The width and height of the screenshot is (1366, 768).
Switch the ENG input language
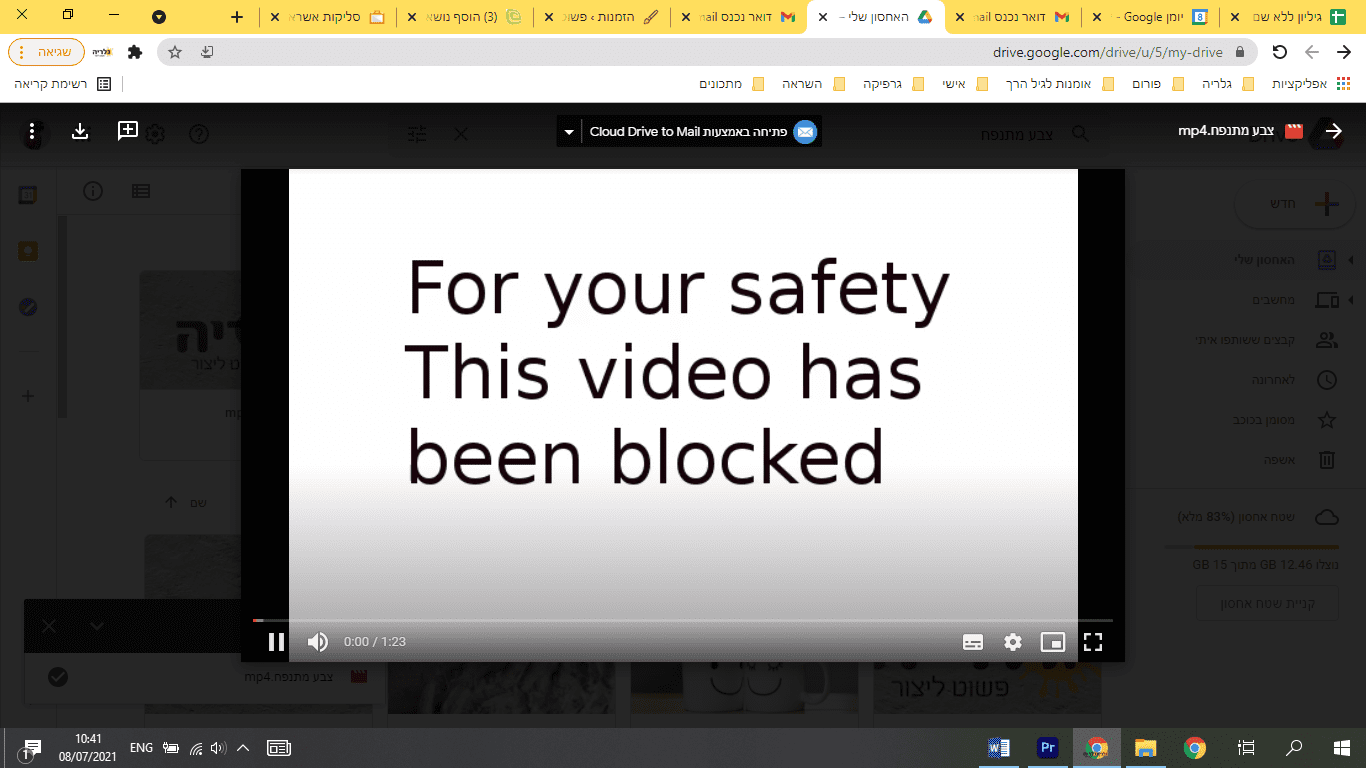142,747
